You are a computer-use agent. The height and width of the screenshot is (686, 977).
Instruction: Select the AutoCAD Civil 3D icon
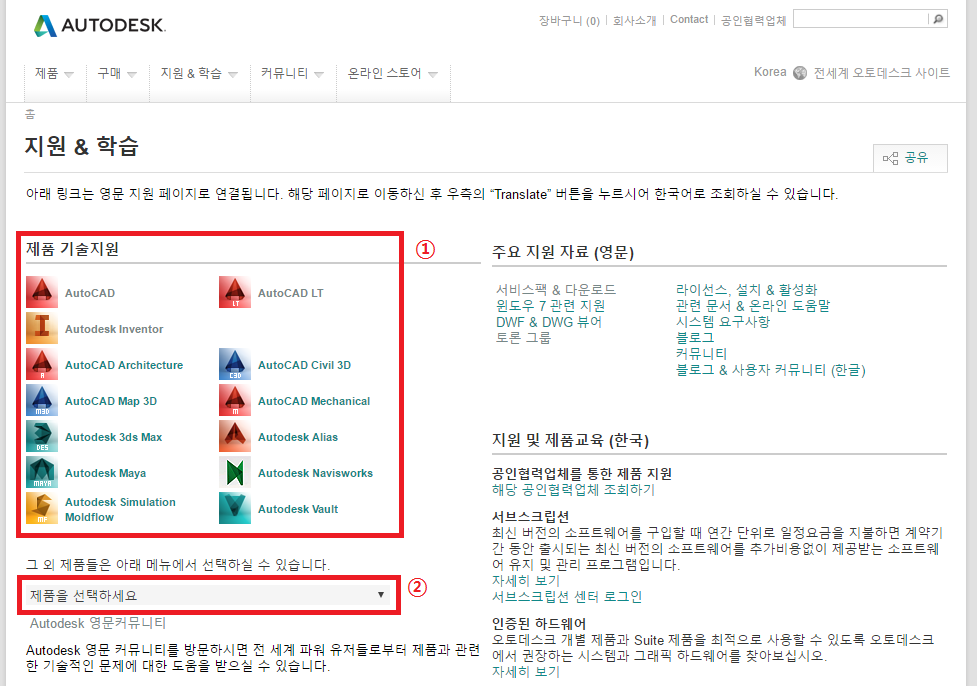coord(235,365)
